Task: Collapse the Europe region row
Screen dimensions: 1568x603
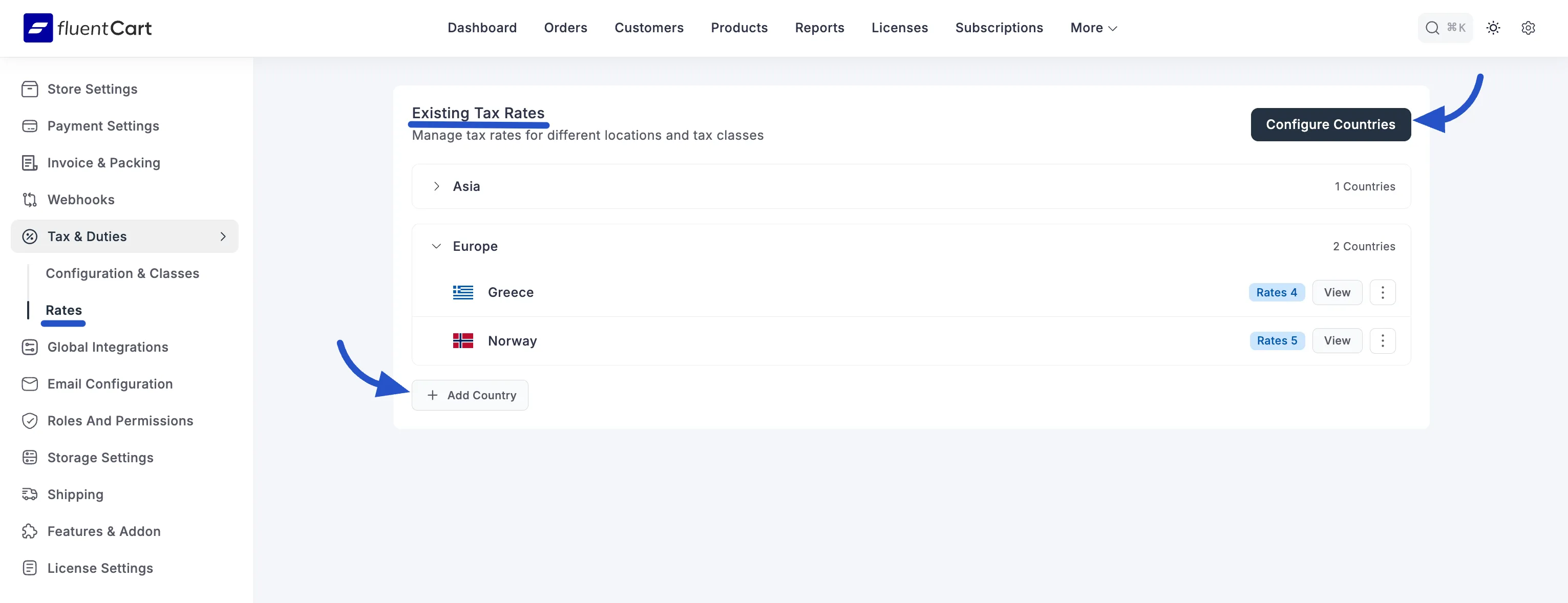Action: click(436, 246)
